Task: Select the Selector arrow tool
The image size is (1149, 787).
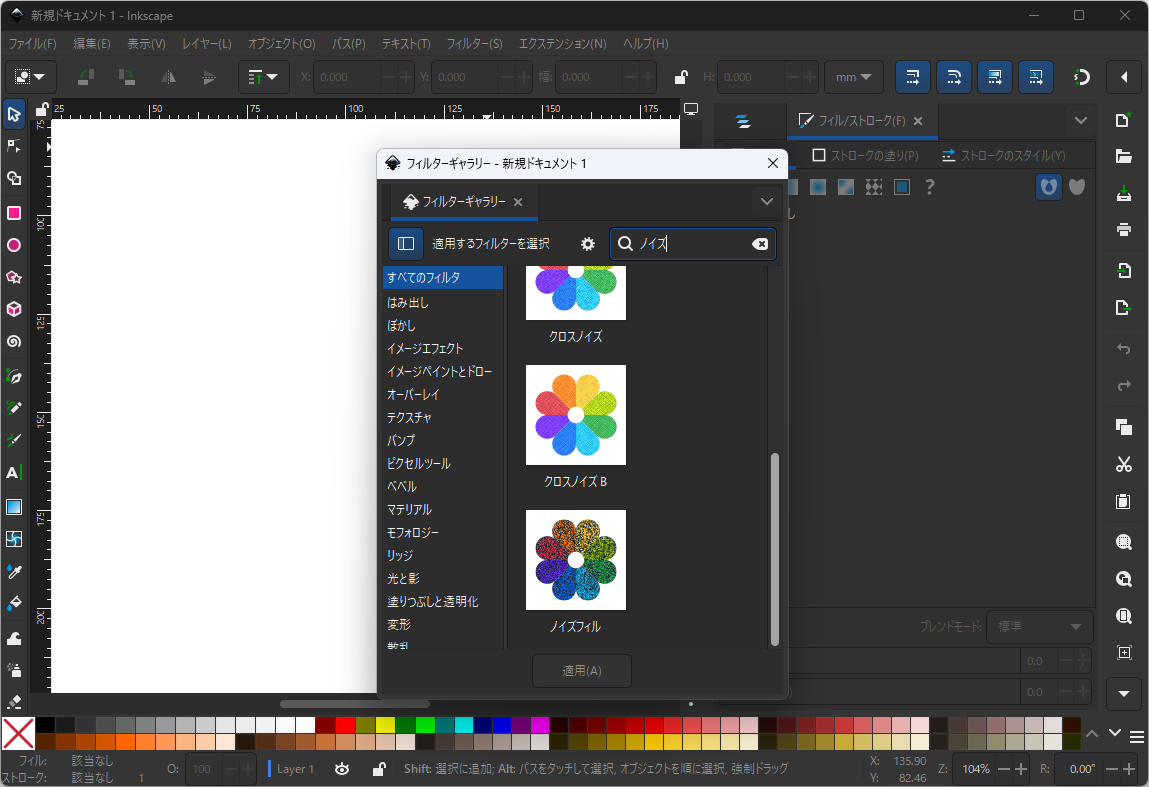Action: coord(13,114)
